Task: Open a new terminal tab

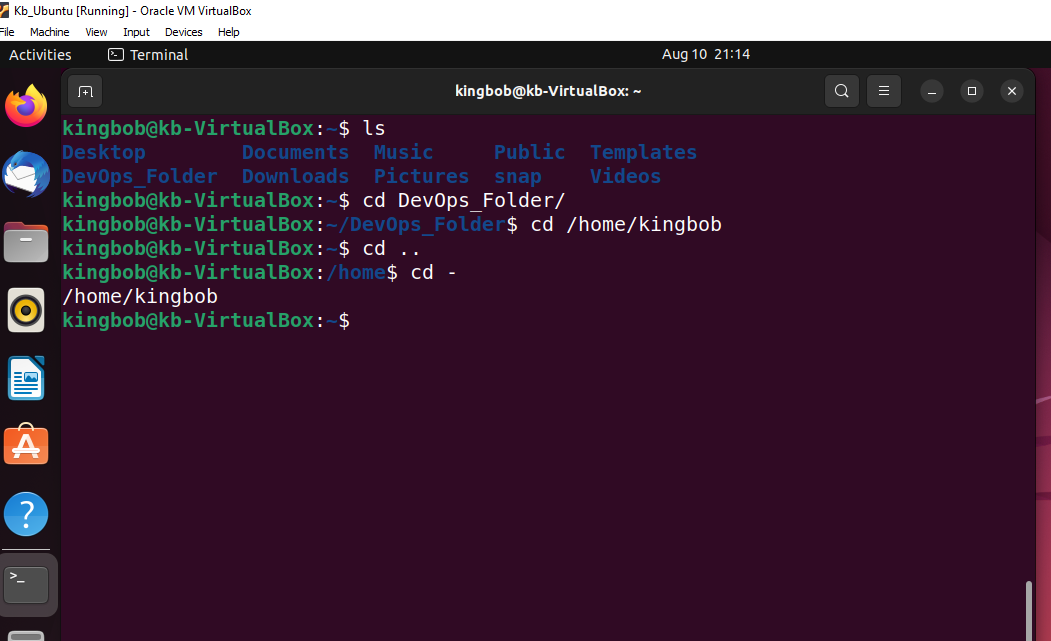Action: [85, 91]
